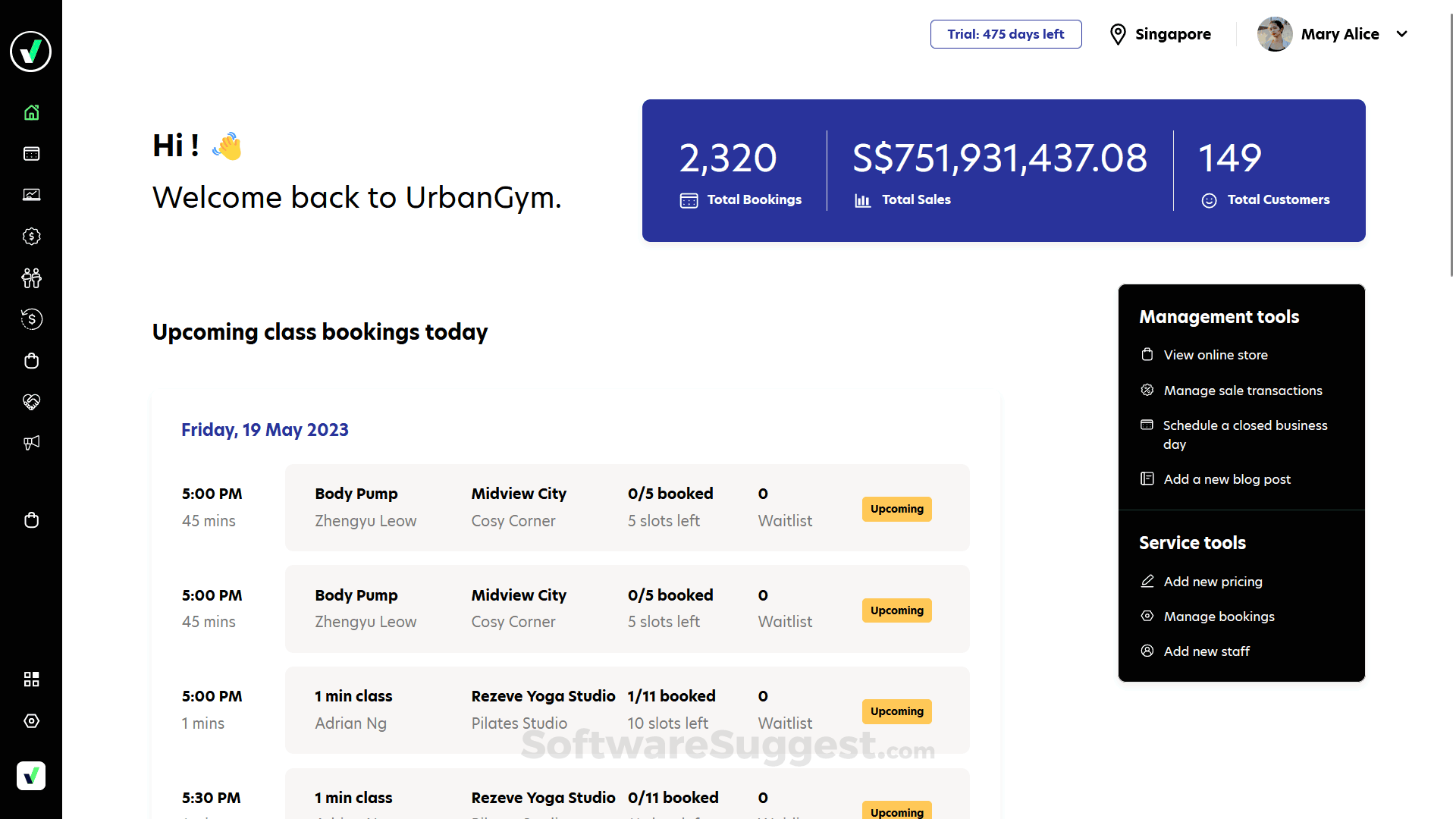The image size is (1456, 819).
Task: Open the apps grid sidebar icon
Action: (x=31, y=679)
